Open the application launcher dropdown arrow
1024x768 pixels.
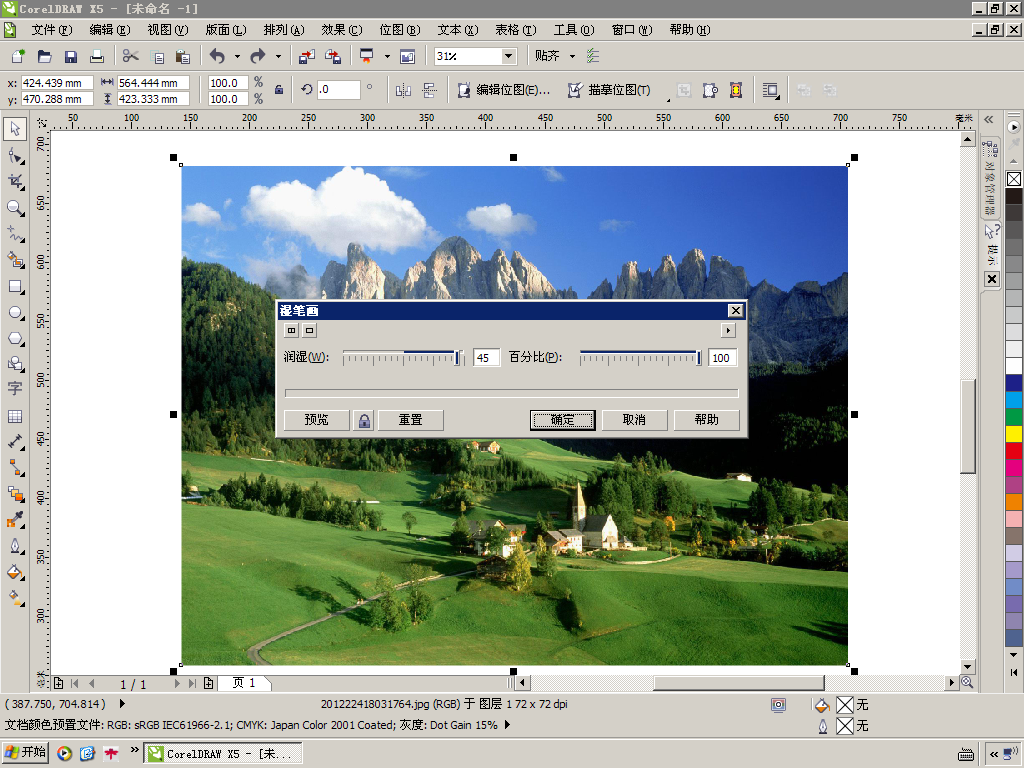coord(387,56)
